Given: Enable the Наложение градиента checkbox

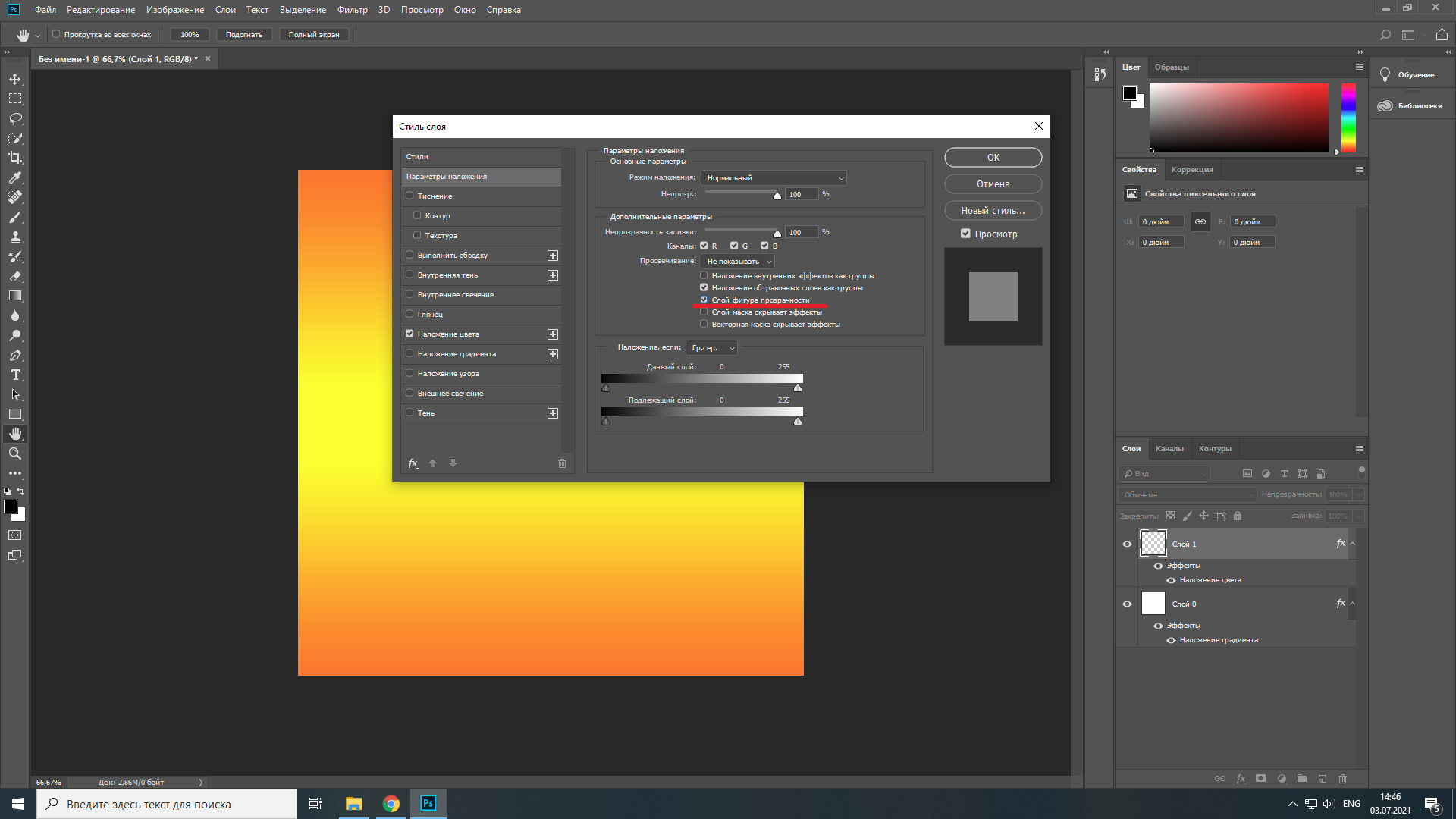Looking at the screenshot, I should pyautogui.click(x=409, y=353).
